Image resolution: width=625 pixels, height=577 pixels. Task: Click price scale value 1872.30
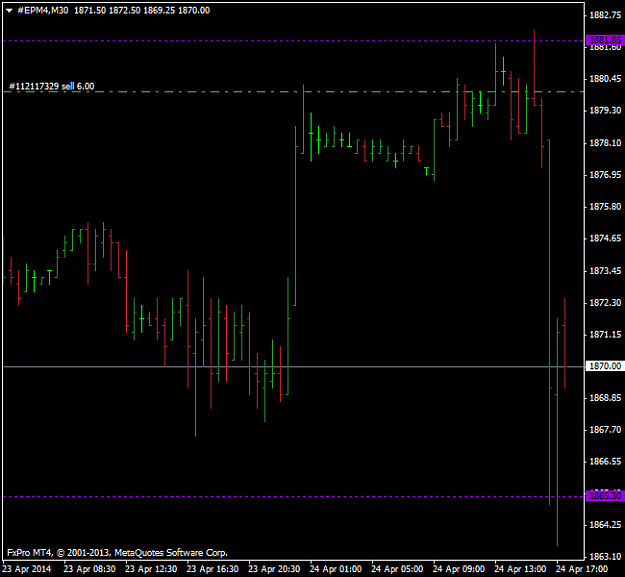[x=605, y=303]
